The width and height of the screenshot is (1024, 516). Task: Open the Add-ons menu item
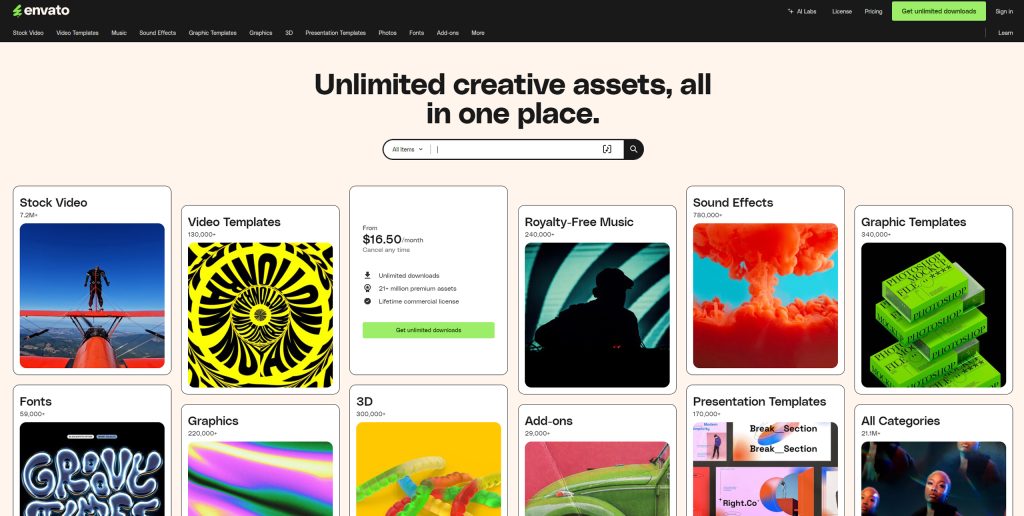coord(447,33)
